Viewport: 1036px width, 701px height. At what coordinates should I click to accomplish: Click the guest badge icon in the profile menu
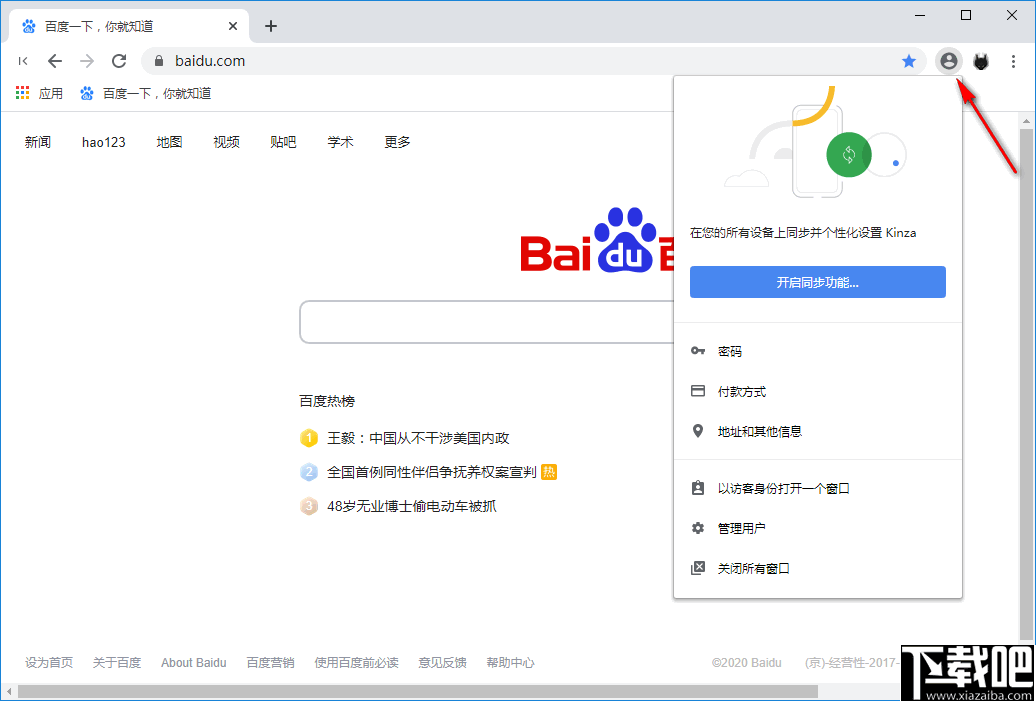pyautogui.click(x=698, y=488)
